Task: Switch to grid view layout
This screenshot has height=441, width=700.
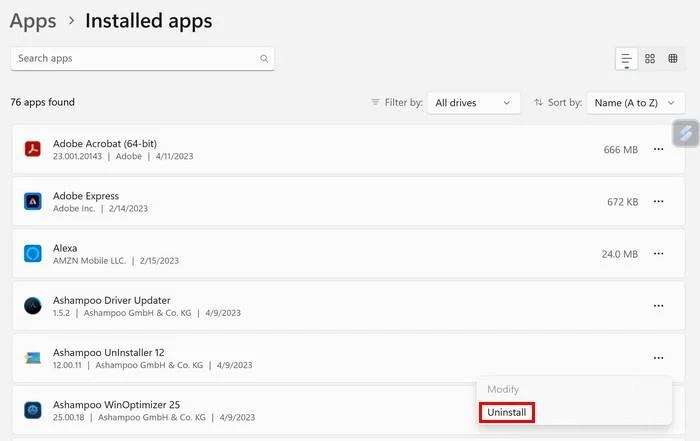Action: (x=650, y=59)
